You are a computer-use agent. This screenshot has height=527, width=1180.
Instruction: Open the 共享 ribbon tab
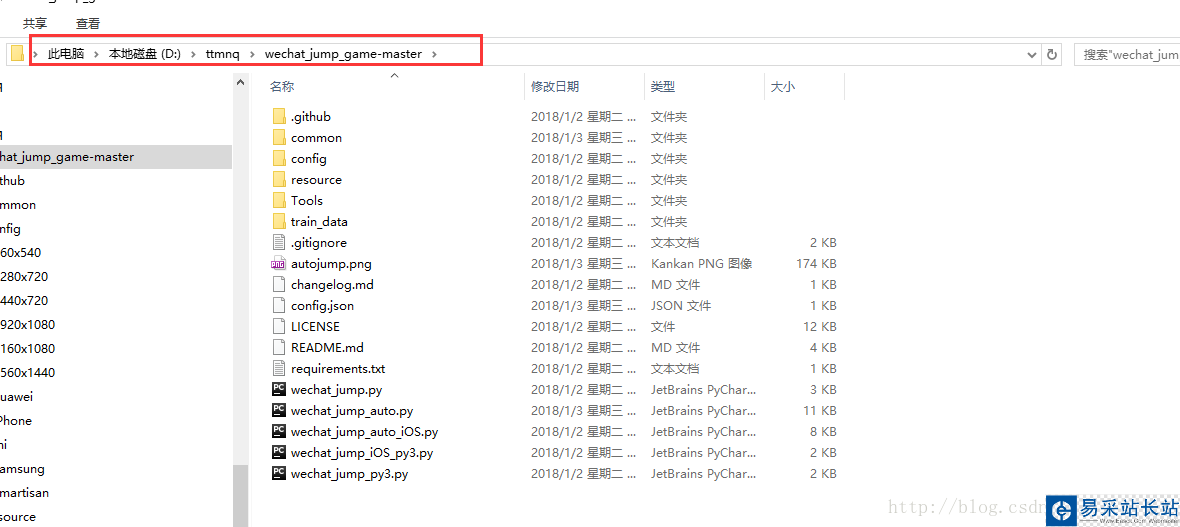pos(35,24)
